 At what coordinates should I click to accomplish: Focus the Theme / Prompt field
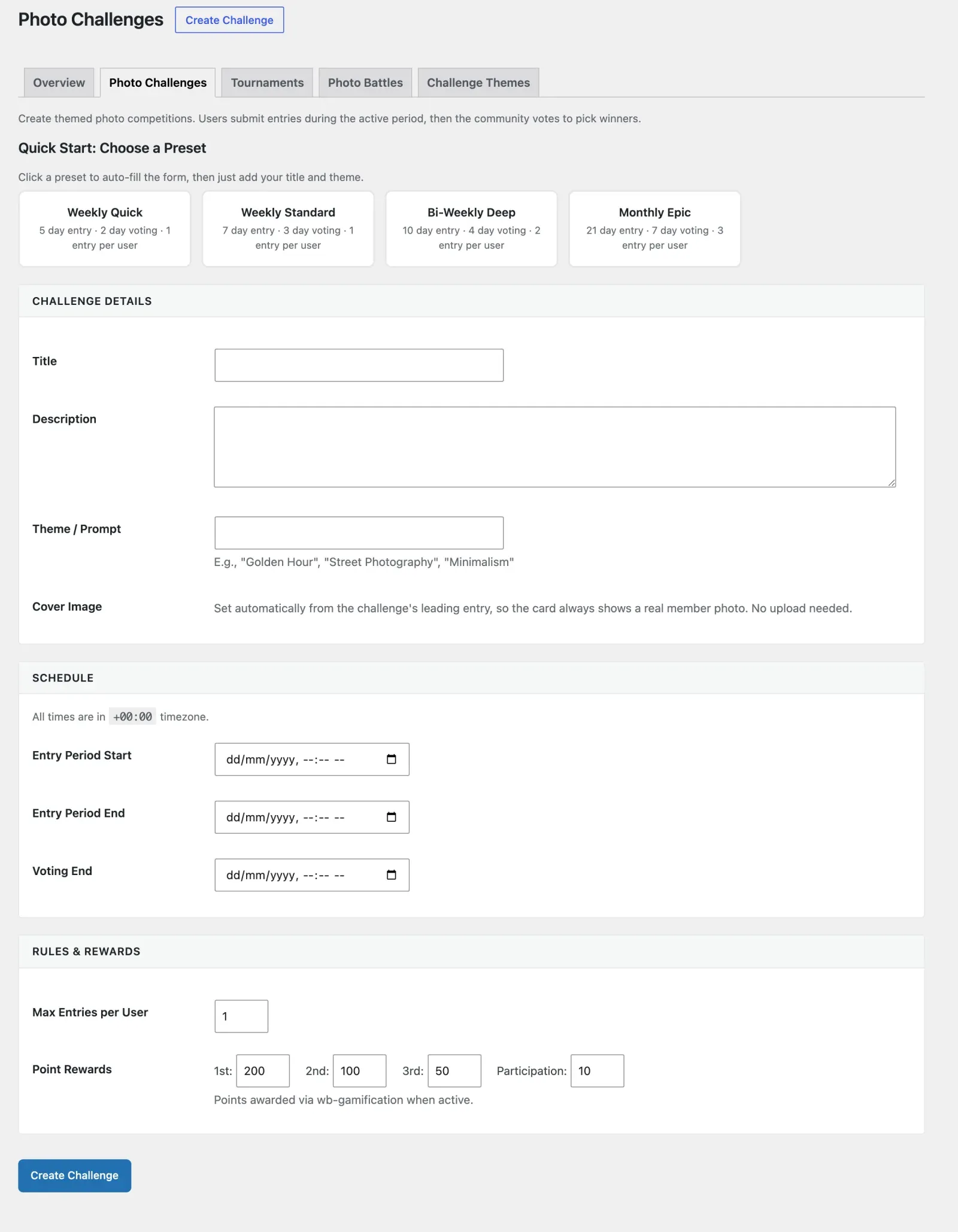359,533
